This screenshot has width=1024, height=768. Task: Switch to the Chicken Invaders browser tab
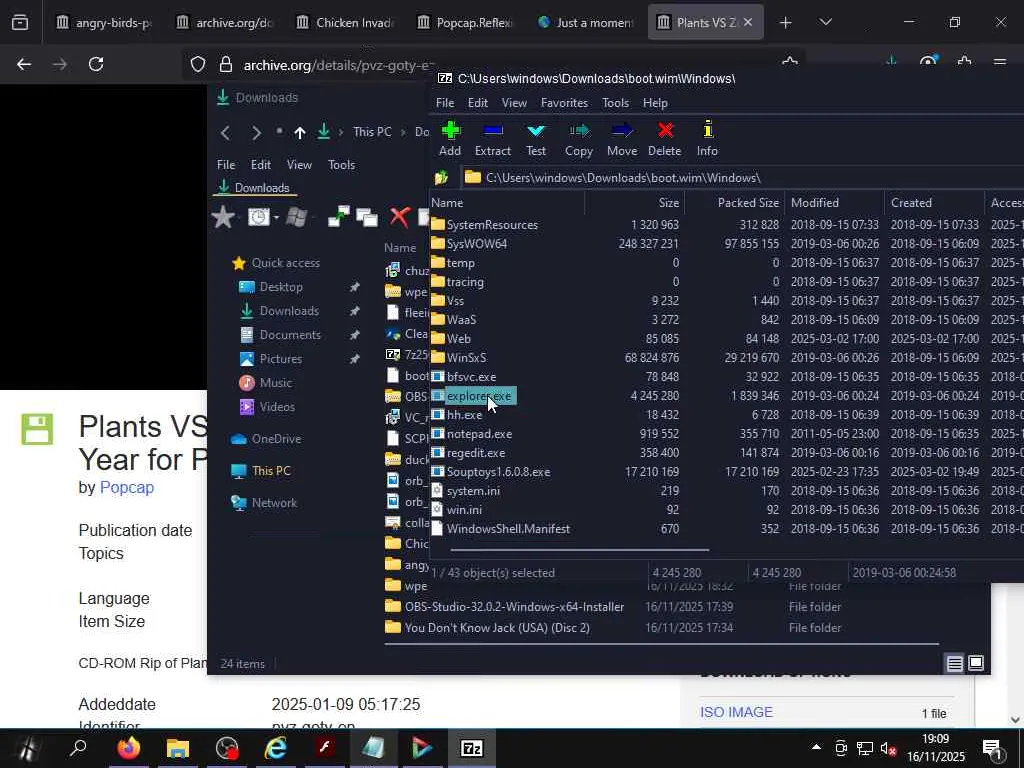(345, 22)
